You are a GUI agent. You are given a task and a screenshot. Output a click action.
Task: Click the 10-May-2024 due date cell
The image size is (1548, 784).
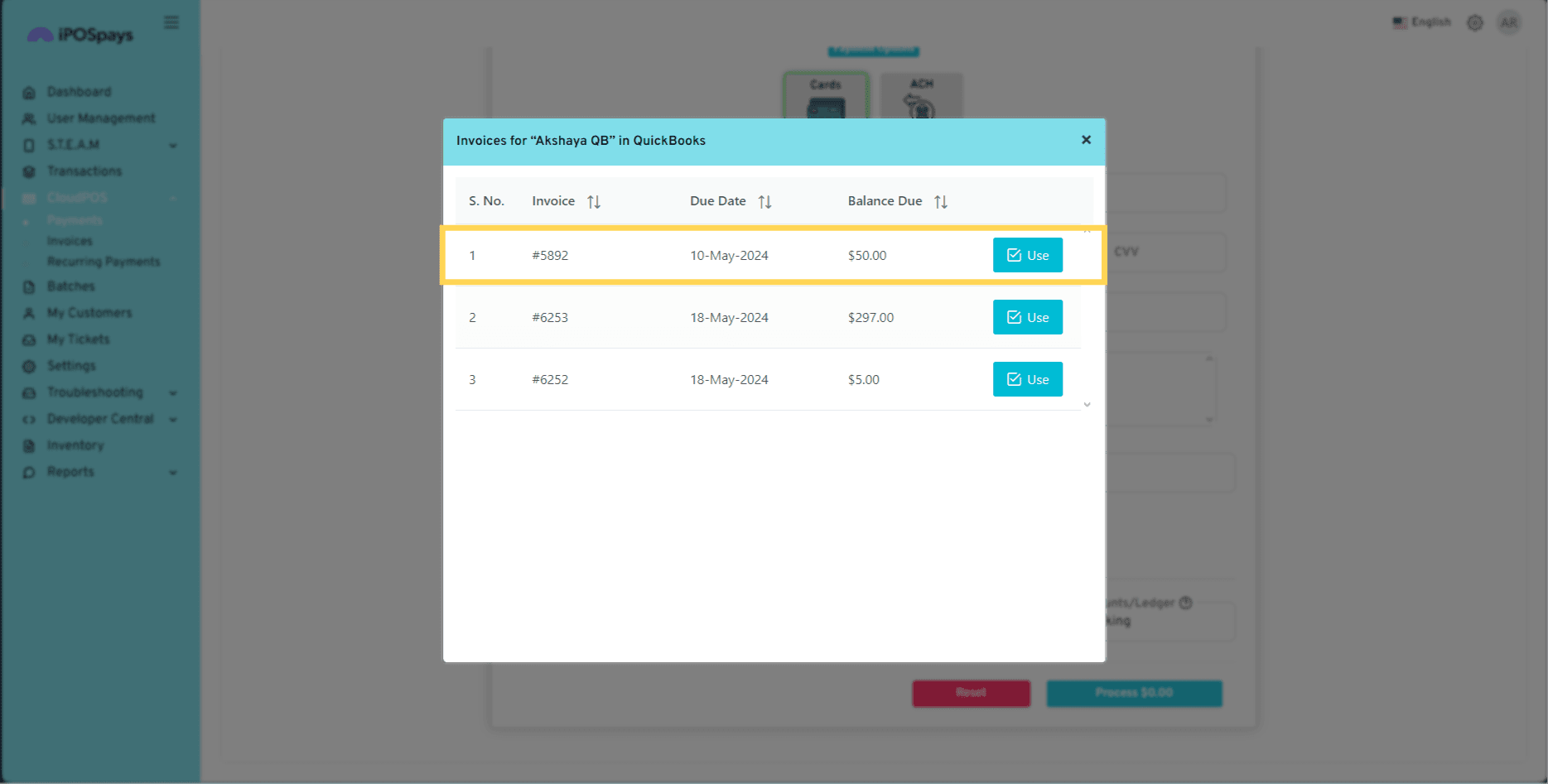(x=729, y=256)
